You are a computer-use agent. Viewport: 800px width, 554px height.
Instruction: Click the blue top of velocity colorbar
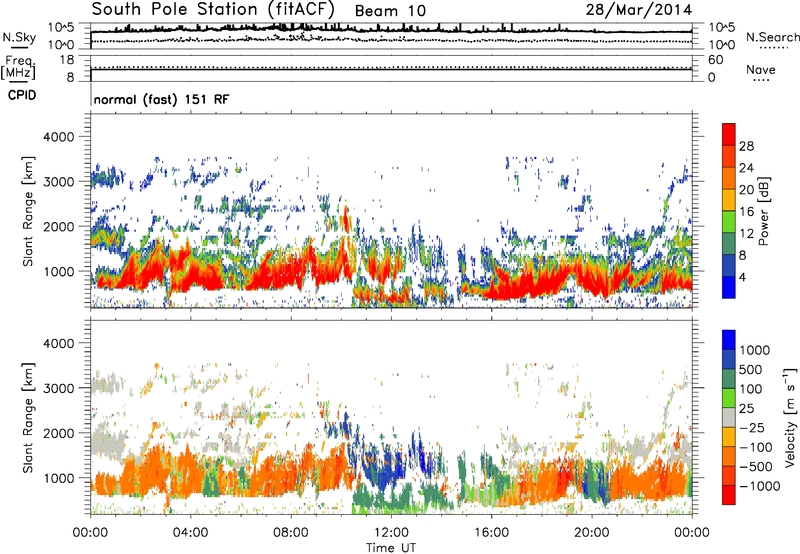(729, 340)
